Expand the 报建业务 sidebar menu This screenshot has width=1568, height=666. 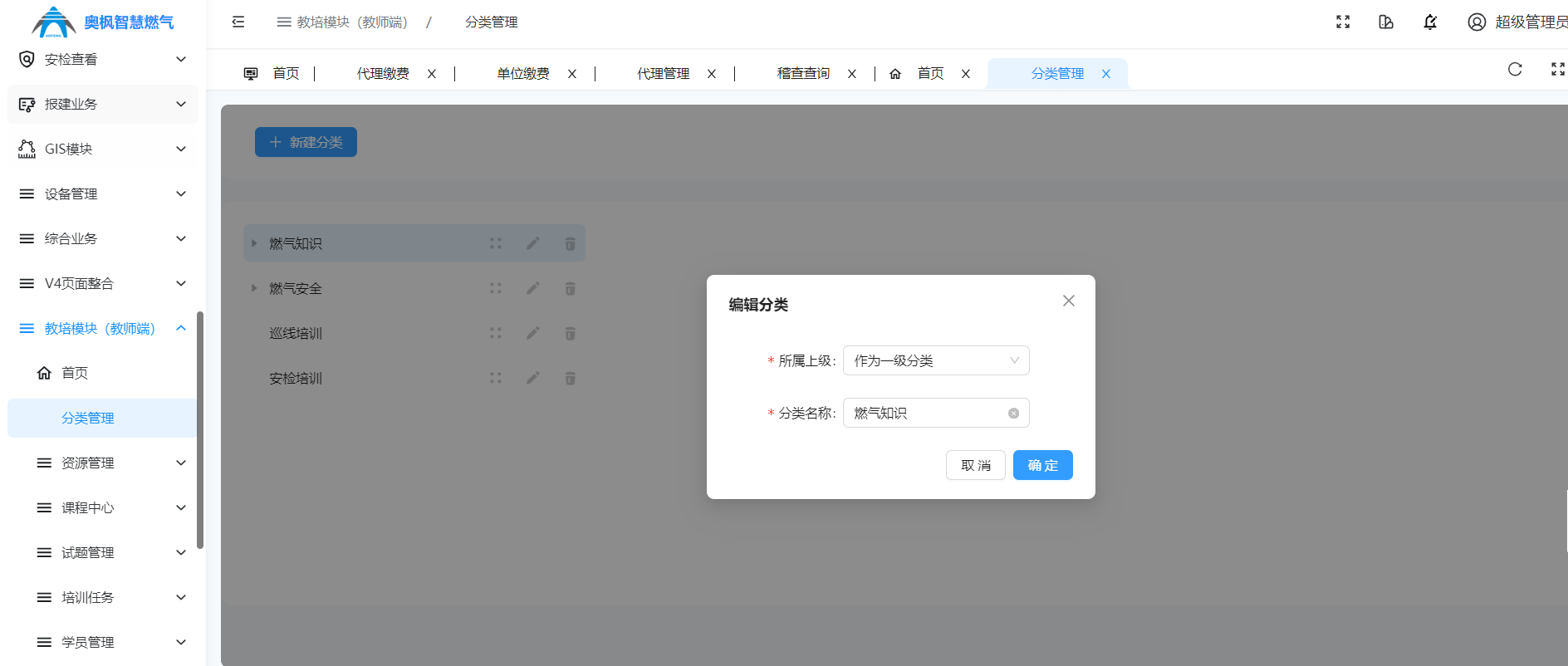pyautogui.click(x=103, y=104)
